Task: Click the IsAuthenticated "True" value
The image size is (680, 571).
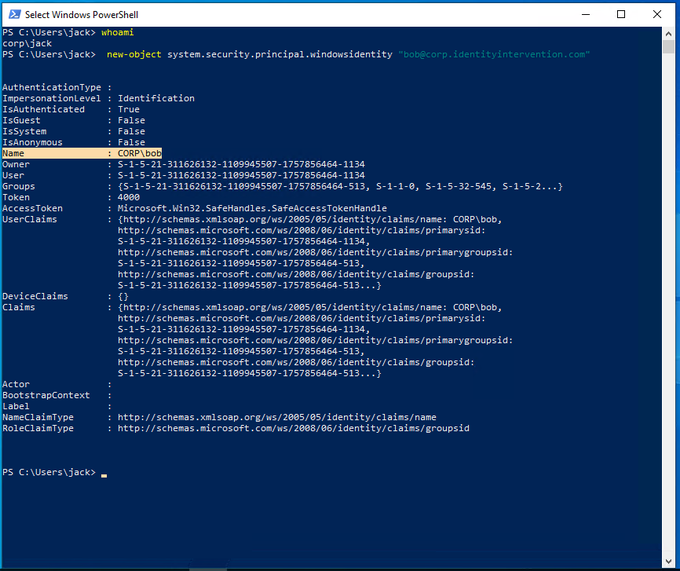Action: [x=129, y=109]
